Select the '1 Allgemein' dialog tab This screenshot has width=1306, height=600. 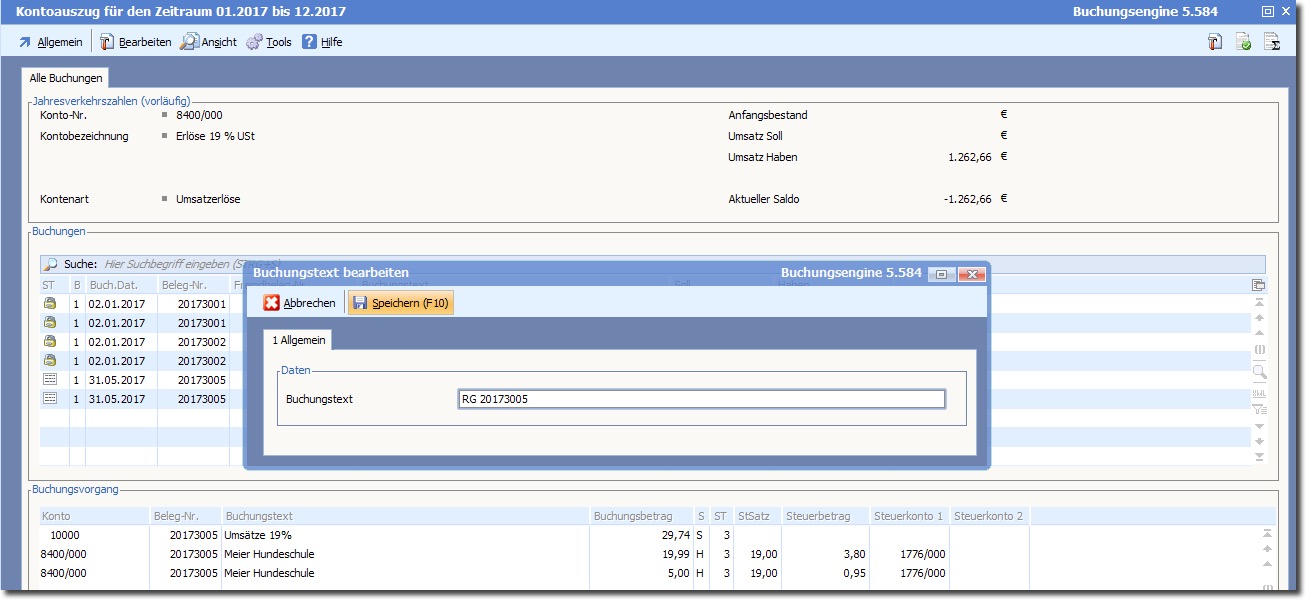[298, 341]
